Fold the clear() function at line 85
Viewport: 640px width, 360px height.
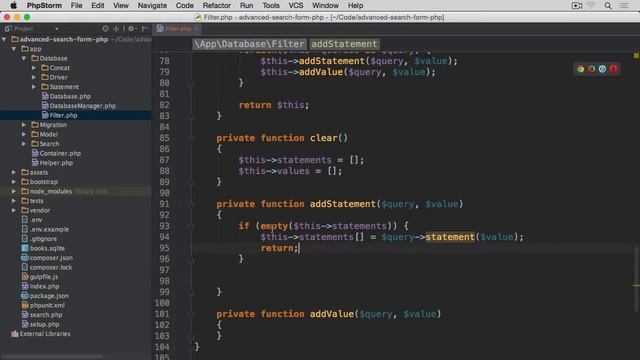(x=191, y=138)
